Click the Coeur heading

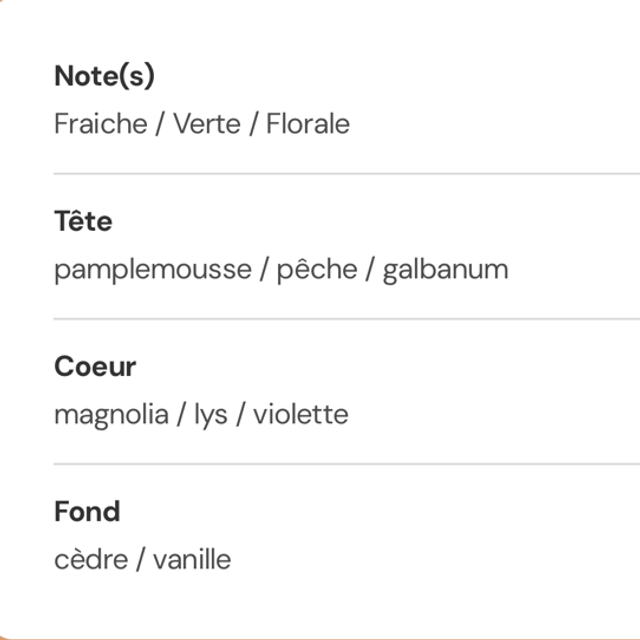pos(95,366)
